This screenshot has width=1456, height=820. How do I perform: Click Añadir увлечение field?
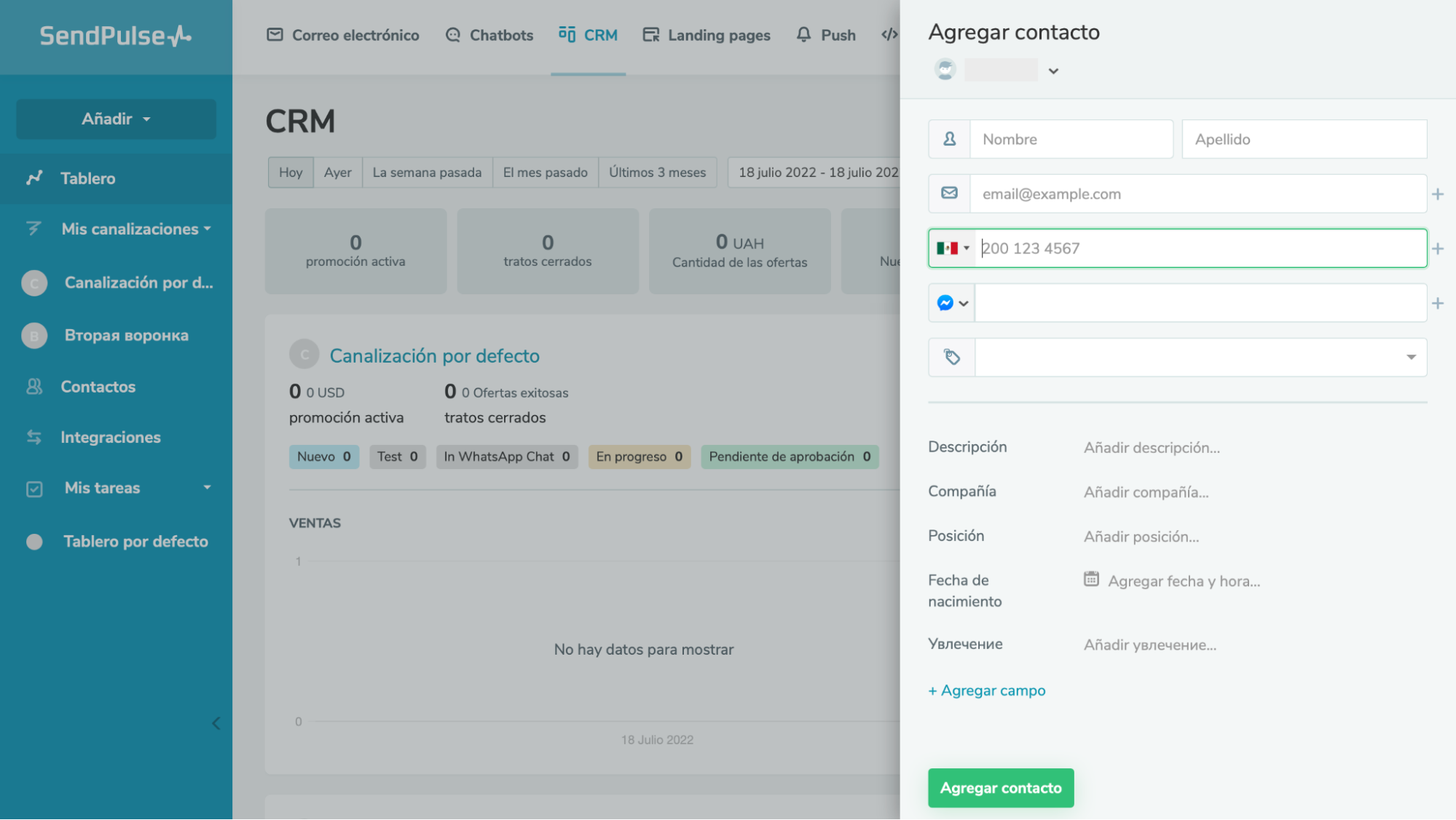coord(1150,645)
